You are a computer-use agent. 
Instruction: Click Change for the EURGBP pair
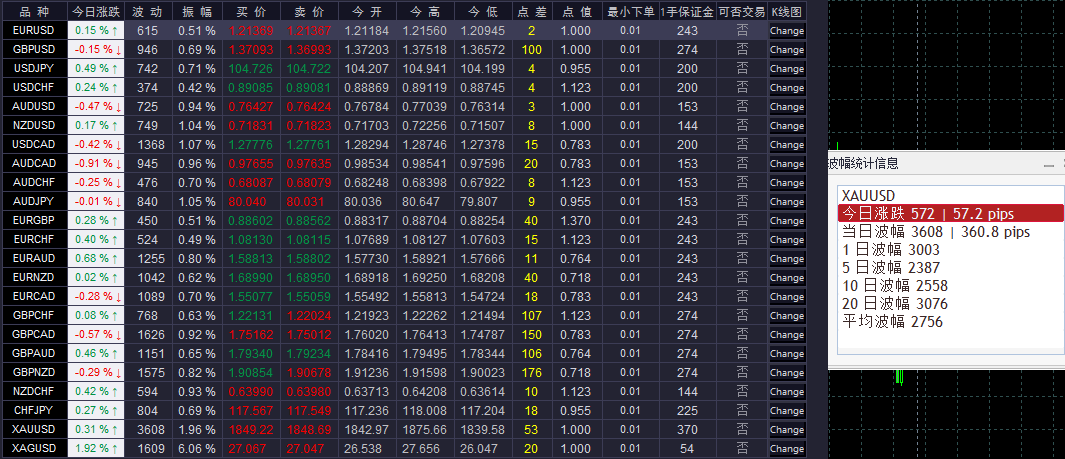click(787, 221)
